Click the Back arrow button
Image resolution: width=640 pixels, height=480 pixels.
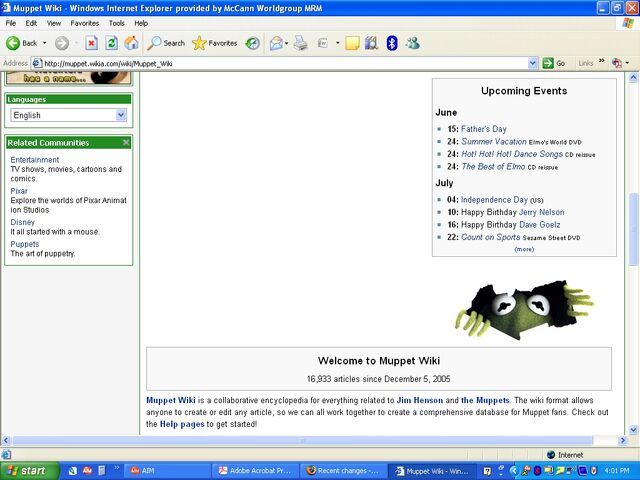pyautogui.click(x=21, y=43)
